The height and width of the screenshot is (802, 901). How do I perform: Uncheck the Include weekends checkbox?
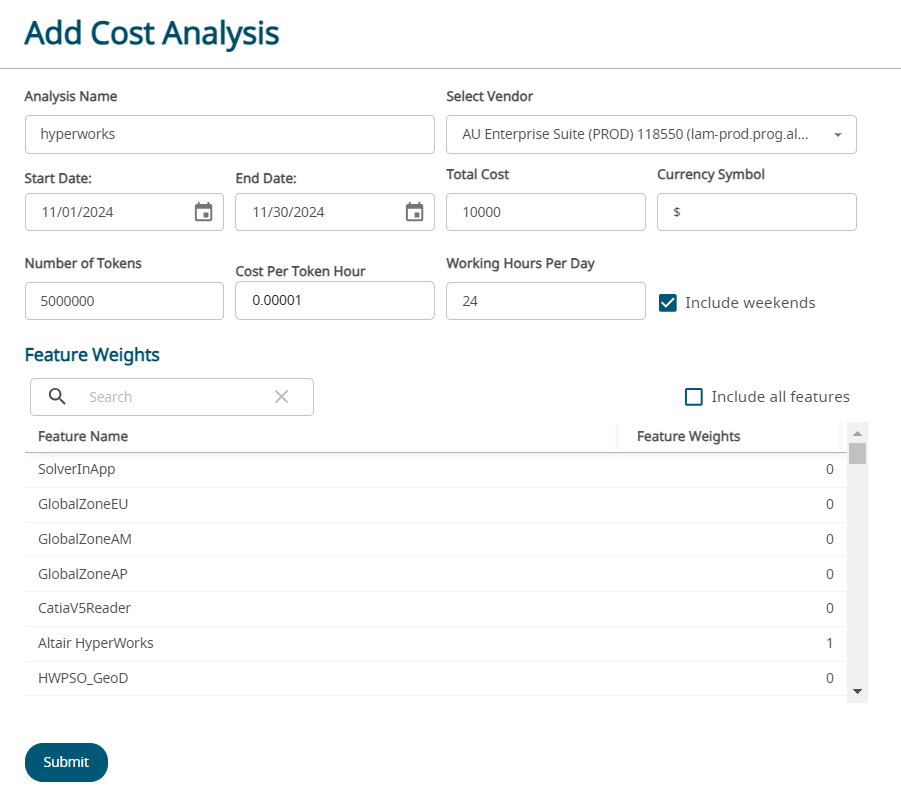[668, 303]
